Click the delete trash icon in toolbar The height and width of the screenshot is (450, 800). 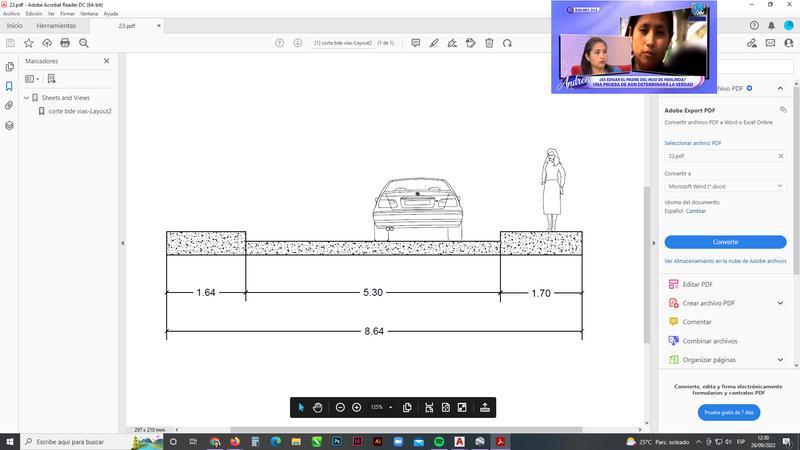[489, 43]
